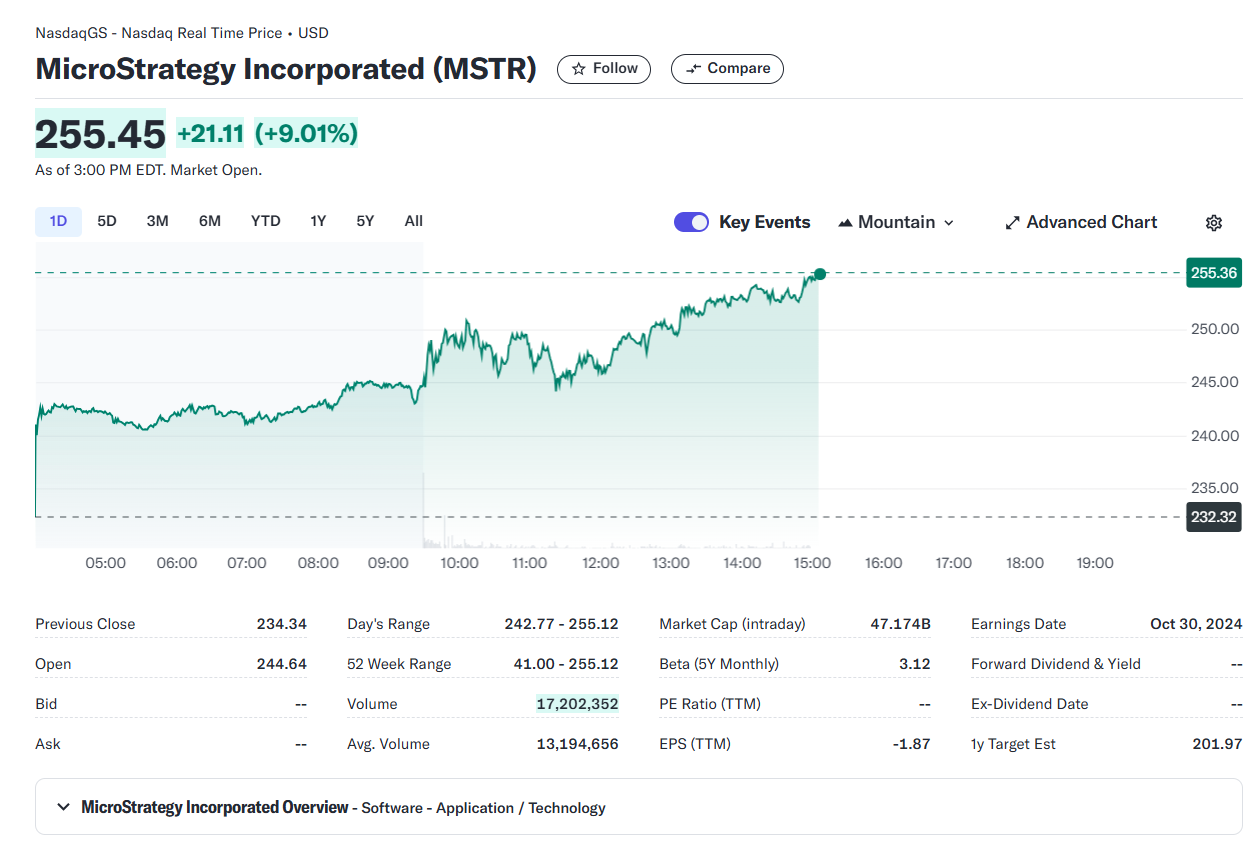Click the compare arrows icon

coord(693,69)
